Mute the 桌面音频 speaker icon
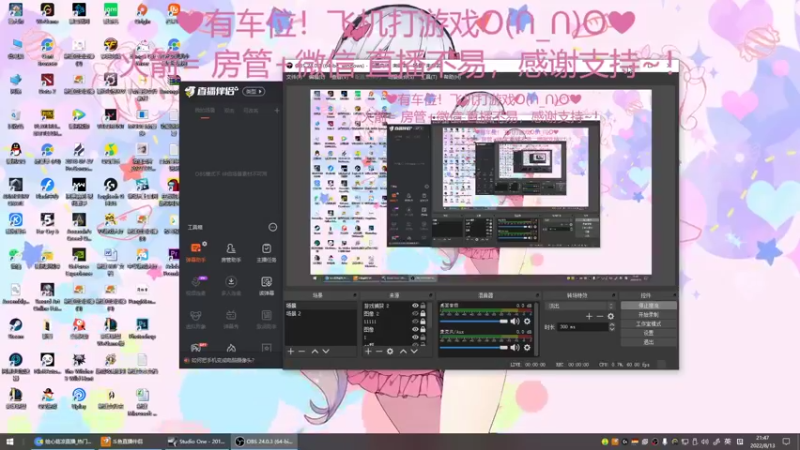This screenshot has width=800, height=450. click(515, 321)
